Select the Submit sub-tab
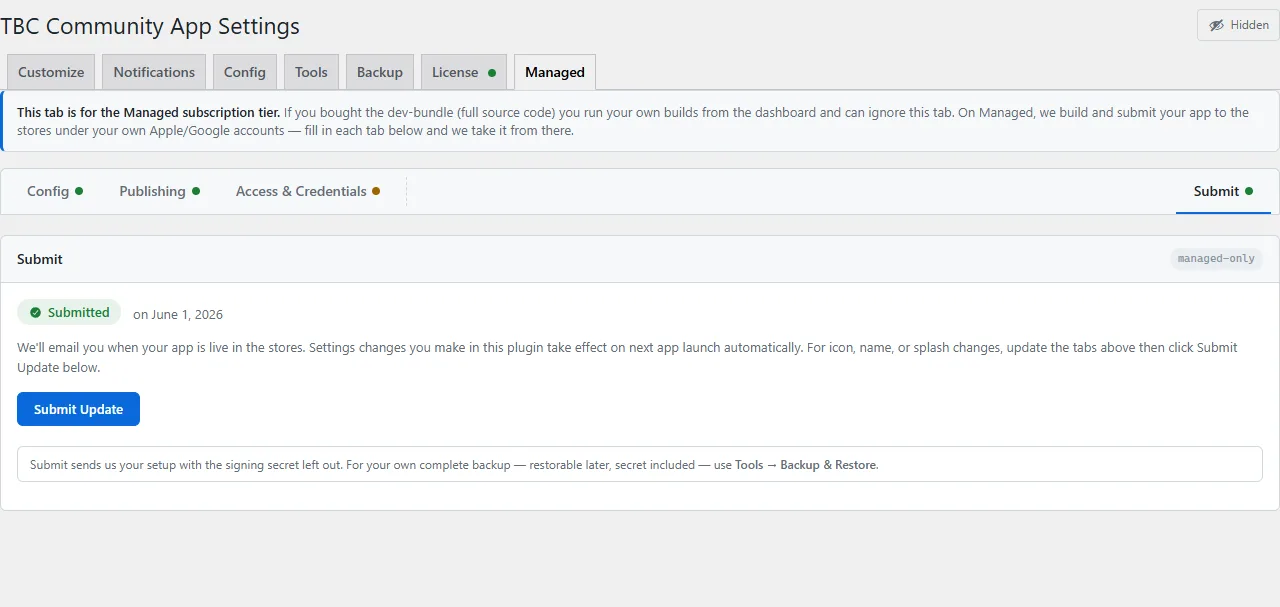Image resolution: width=1280 pixels, height=607 pixels. point(1223,191)
